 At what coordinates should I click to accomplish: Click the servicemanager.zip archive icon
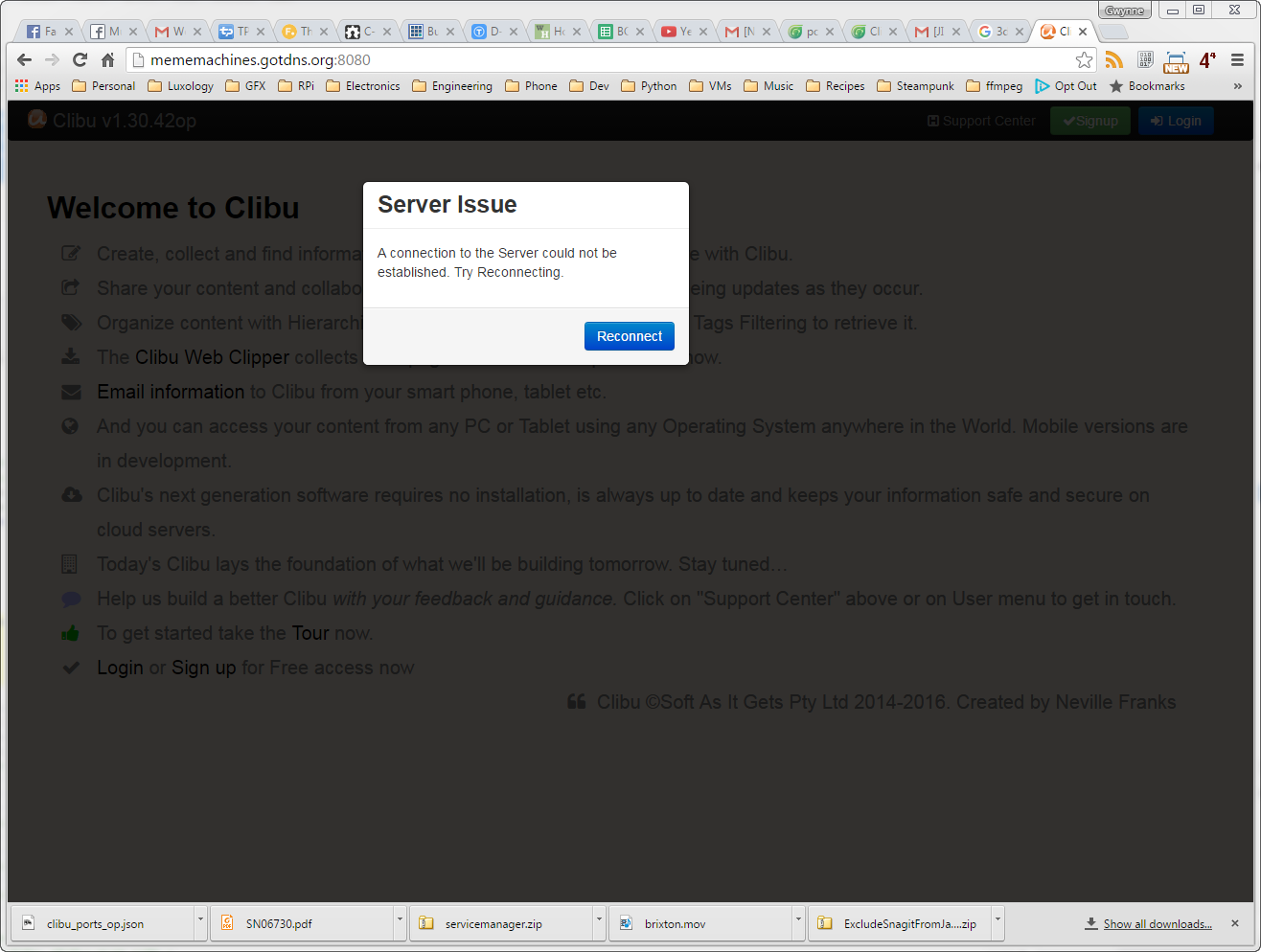tap(426, 923)
